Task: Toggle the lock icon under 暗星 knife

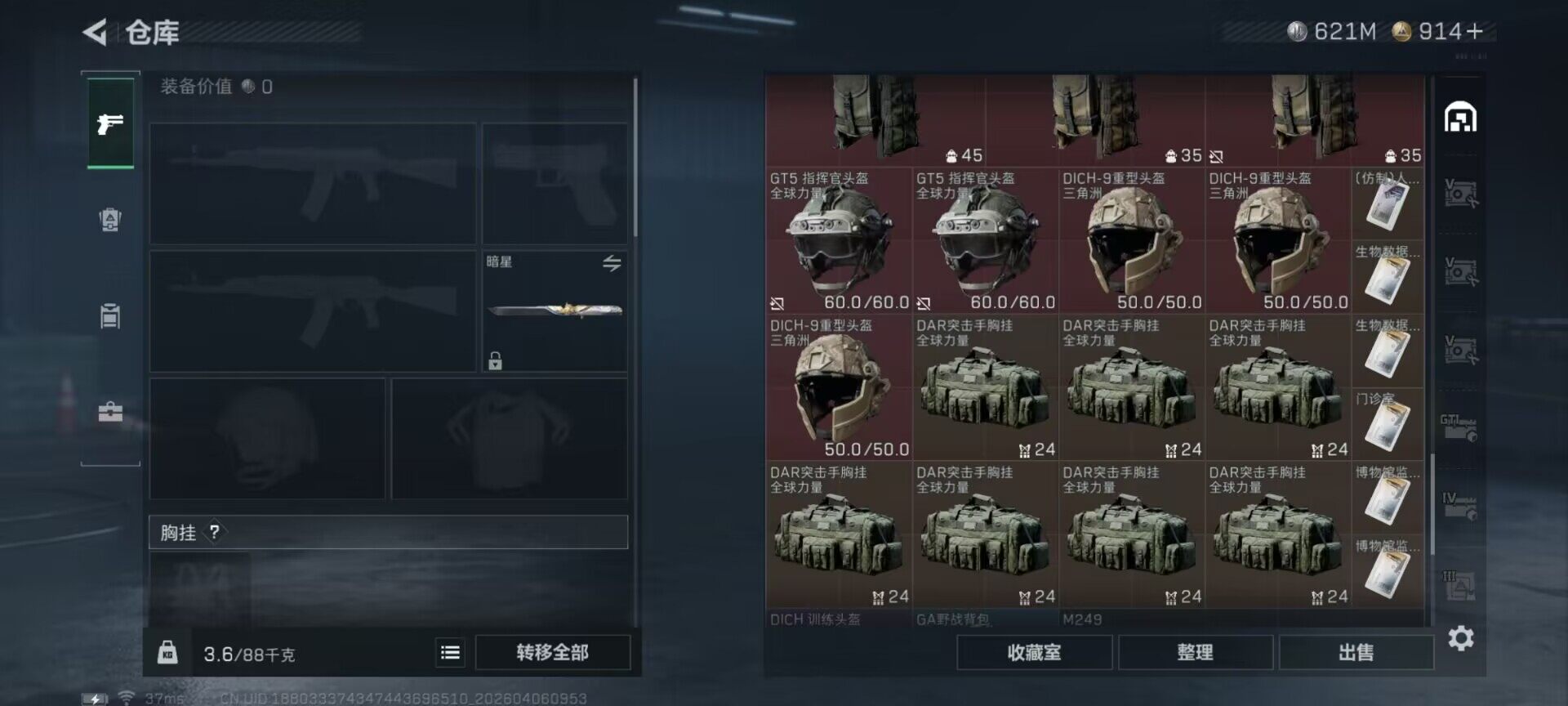Action: 495,360
